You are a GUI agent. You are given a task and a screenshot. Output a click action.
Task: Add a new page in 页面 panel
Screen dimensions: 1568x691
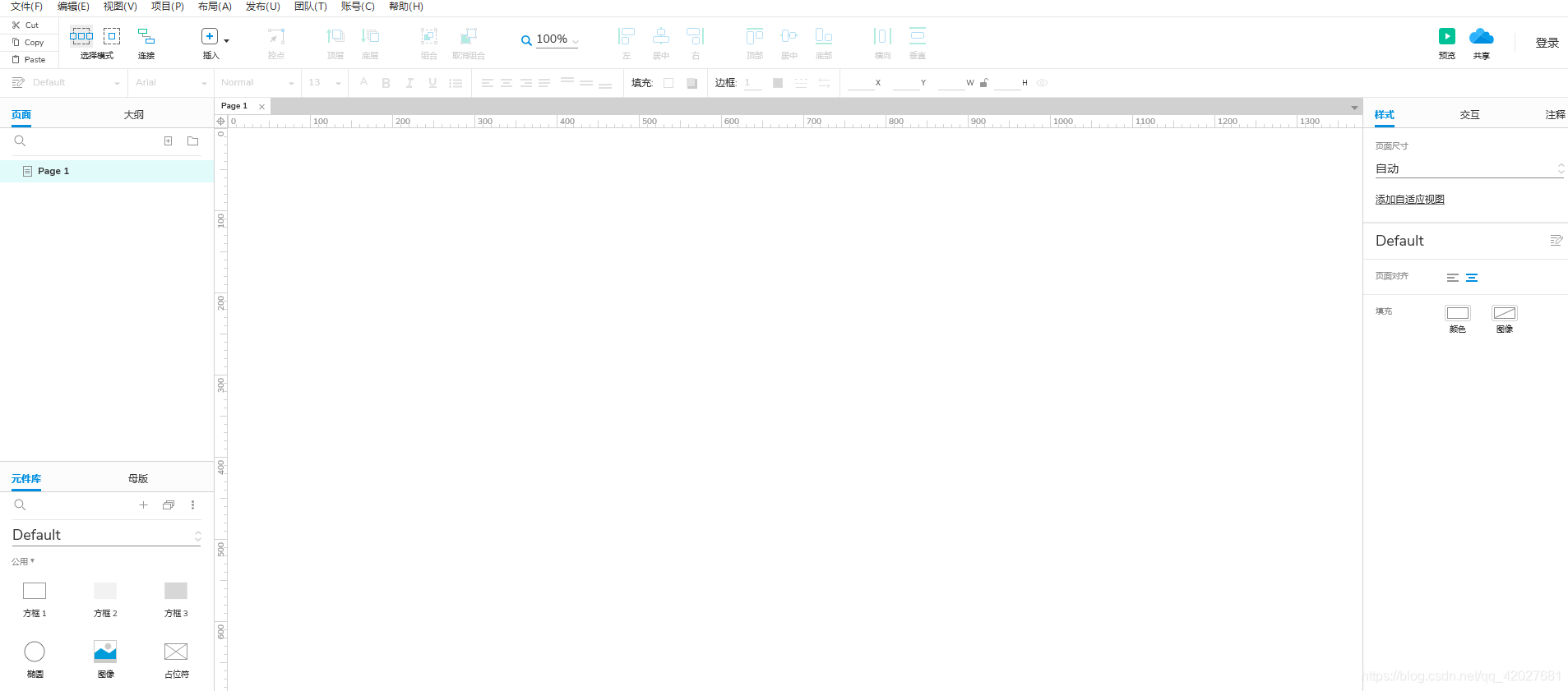[x=168, y=141]
